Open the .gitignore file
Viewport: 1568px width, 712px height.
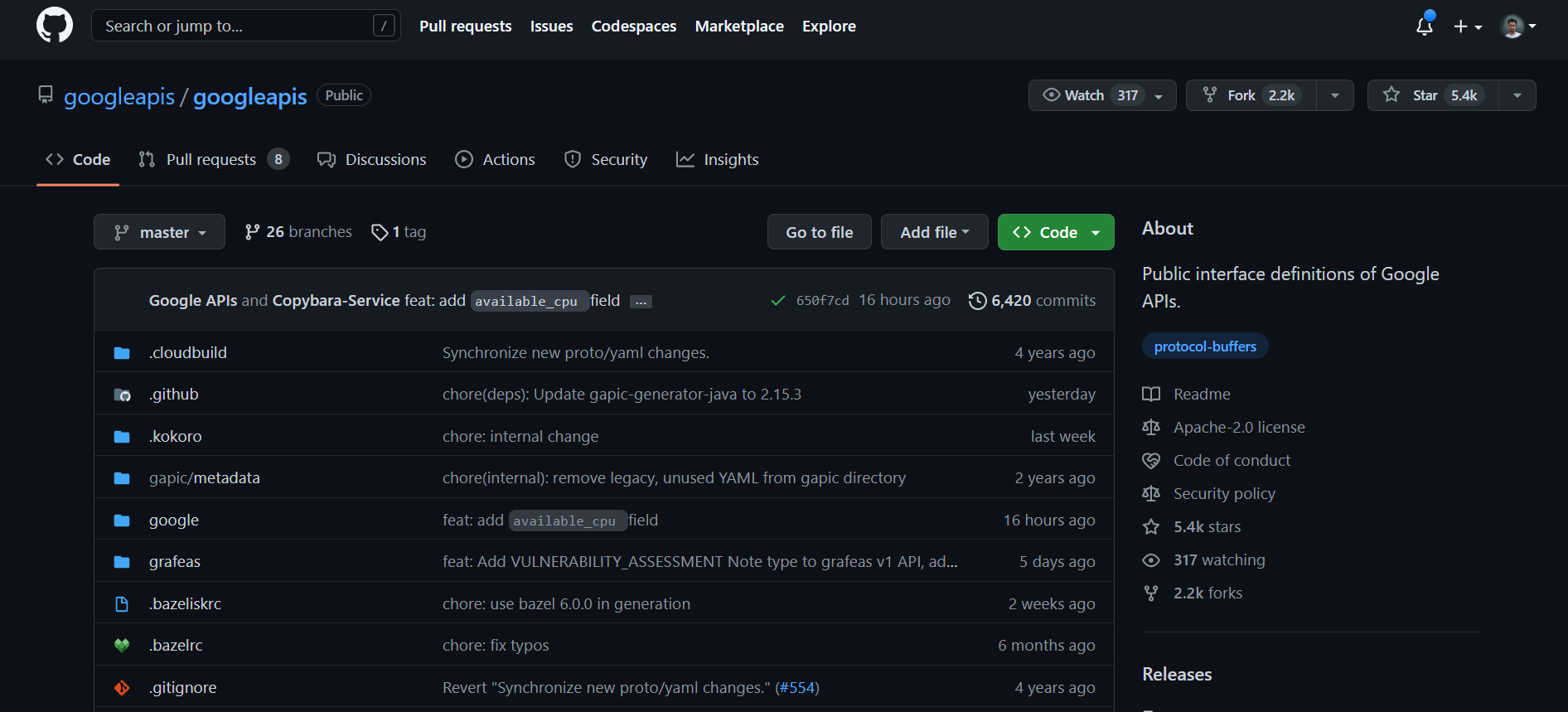tap(183, 688)
